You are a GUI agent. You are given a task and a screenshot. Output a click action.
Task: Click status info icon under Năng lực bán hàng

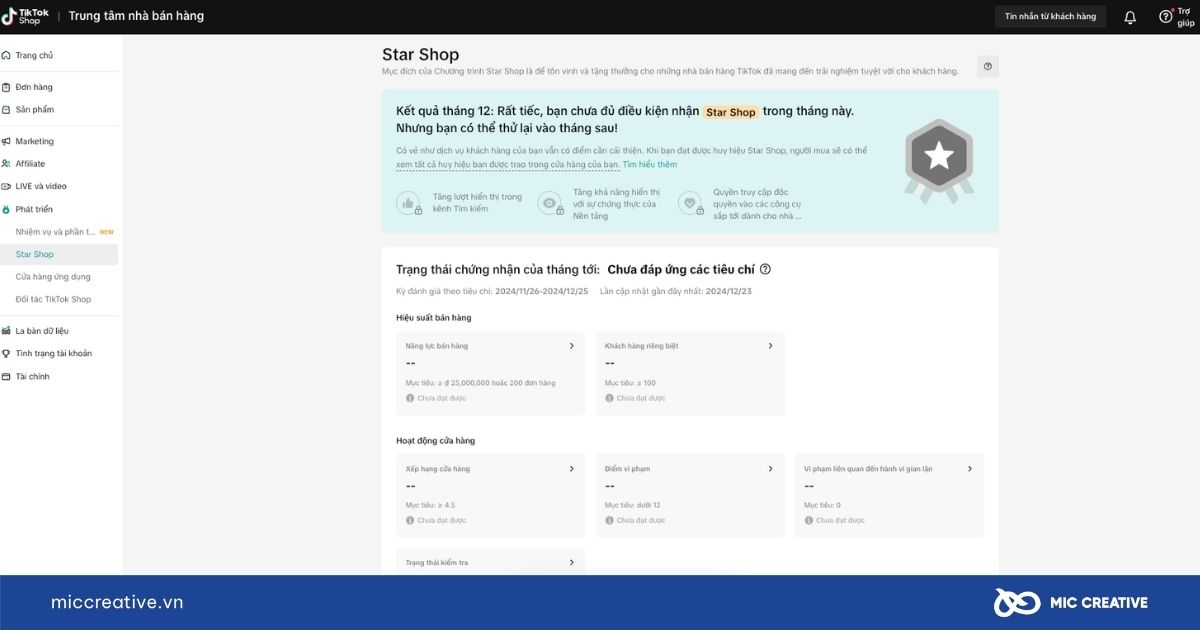[410, 398]
